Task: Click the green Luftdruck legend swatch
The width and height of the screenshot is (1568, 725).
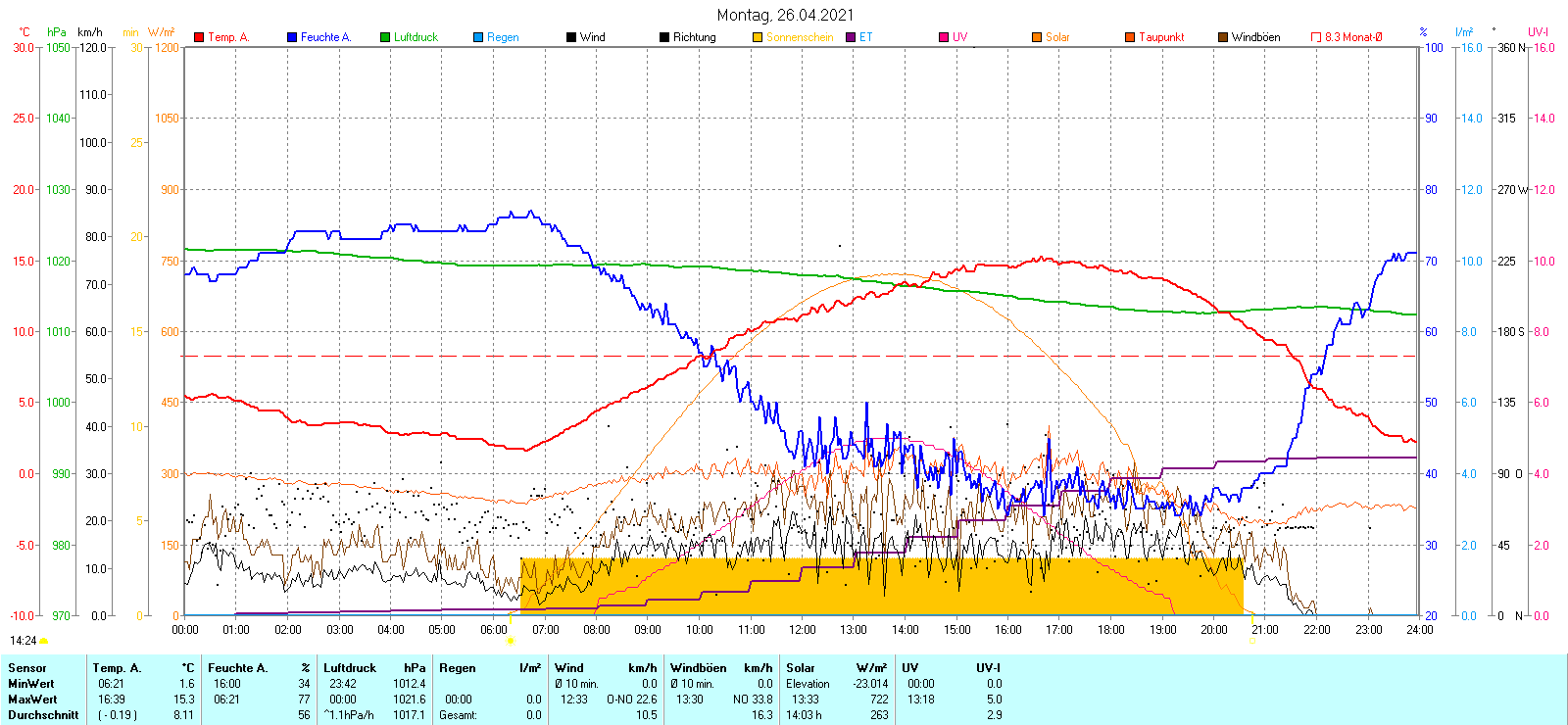Action: (x=385, y=37)
